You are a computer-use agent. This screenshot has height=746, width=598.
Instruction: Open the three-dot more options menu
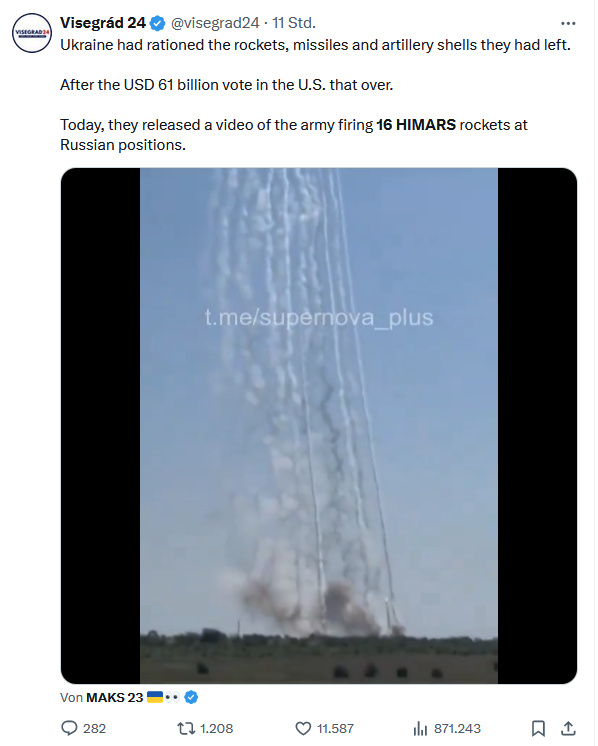coord(568,23)
